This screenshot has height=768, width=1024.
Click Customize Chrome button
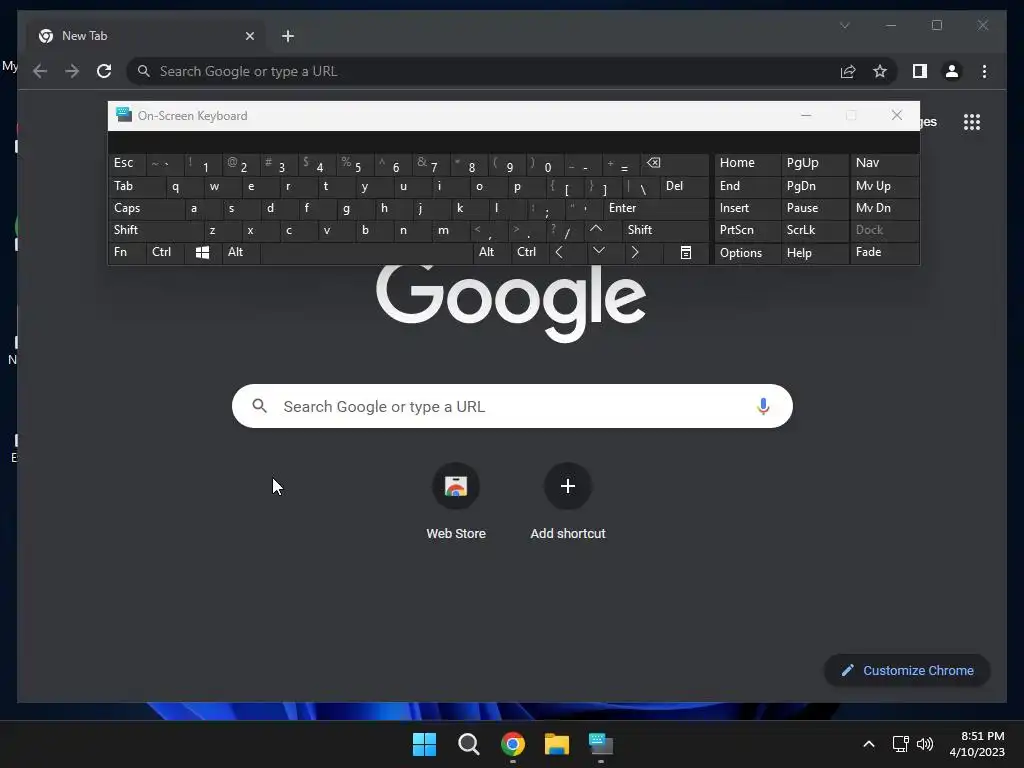click(x=908, y=671)
